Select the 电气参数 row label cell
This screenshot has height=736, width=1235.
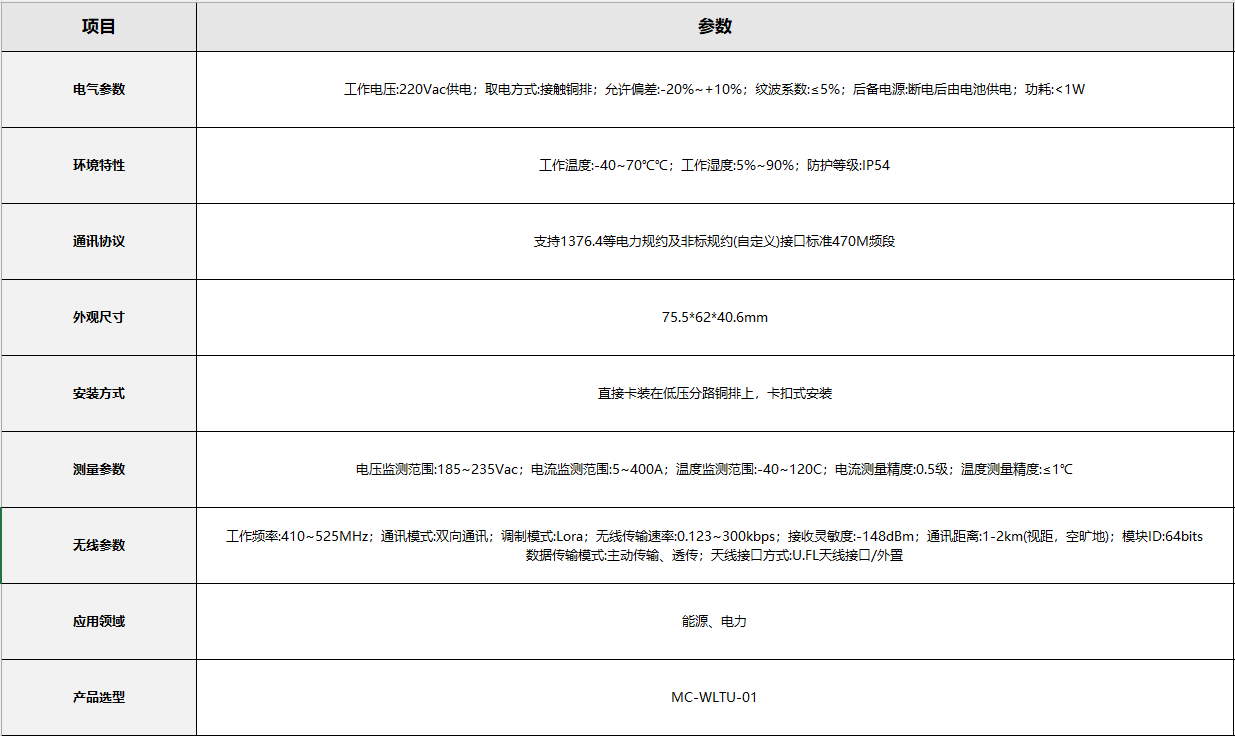click(x=99, y=89)
